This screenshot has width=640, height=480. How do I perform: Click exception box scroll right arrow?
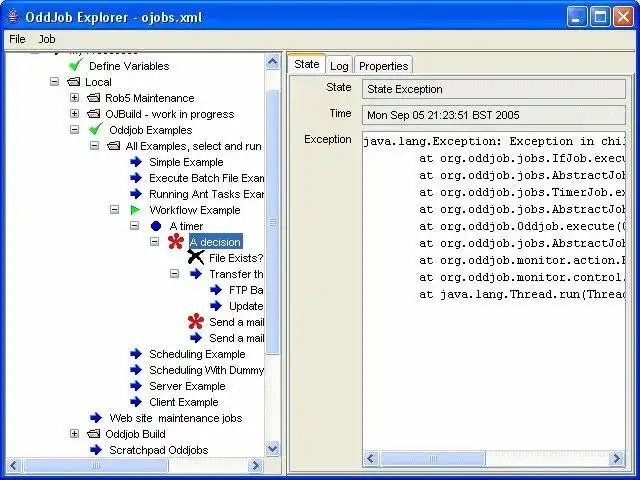point(617,459)
